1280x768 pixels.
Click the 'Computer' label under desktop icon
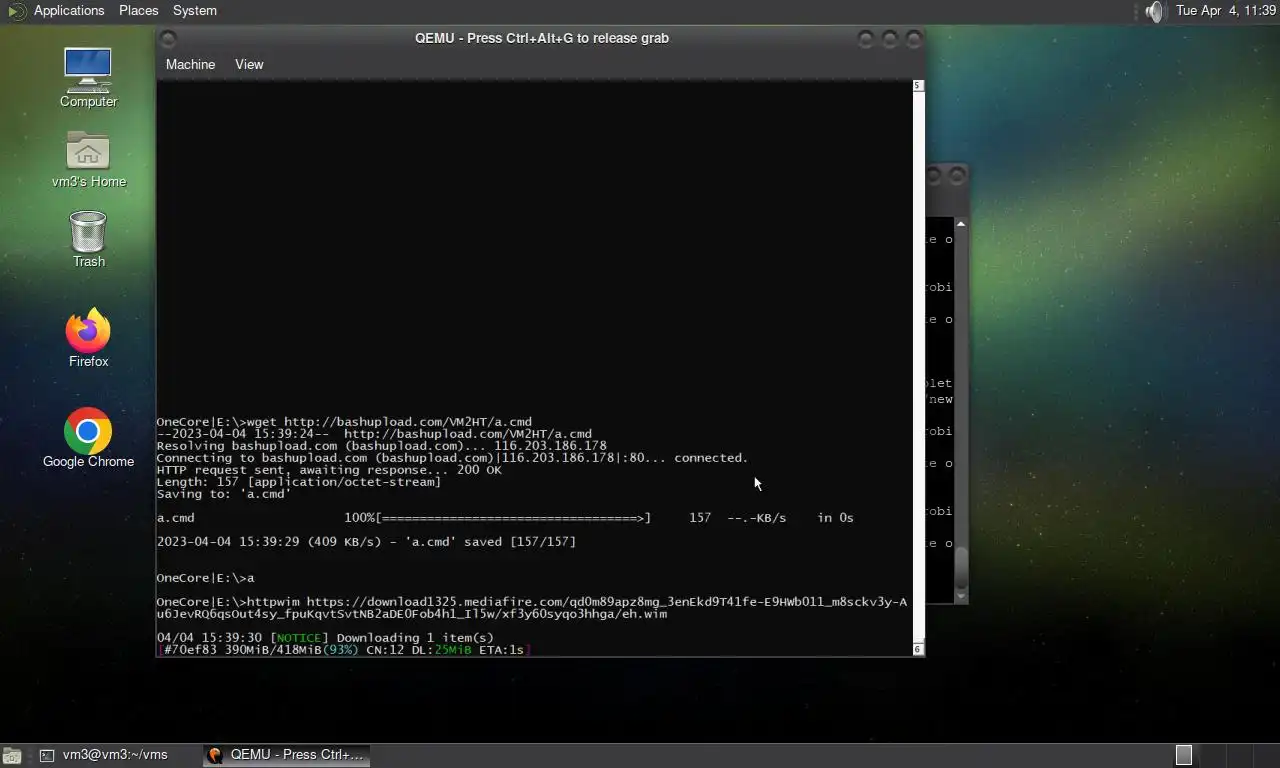coord(88,101)
